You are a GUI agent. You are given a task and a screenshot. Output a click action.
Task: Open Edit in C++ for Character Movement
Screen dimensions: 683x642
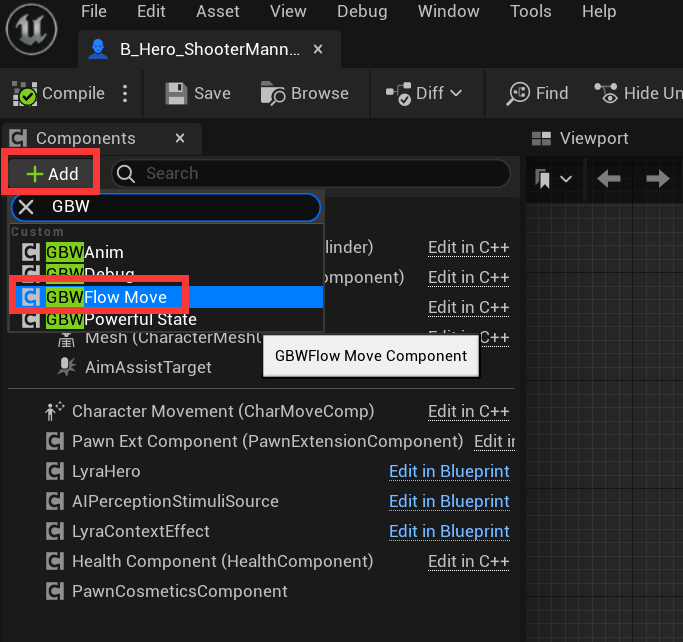tap(469, 412)
